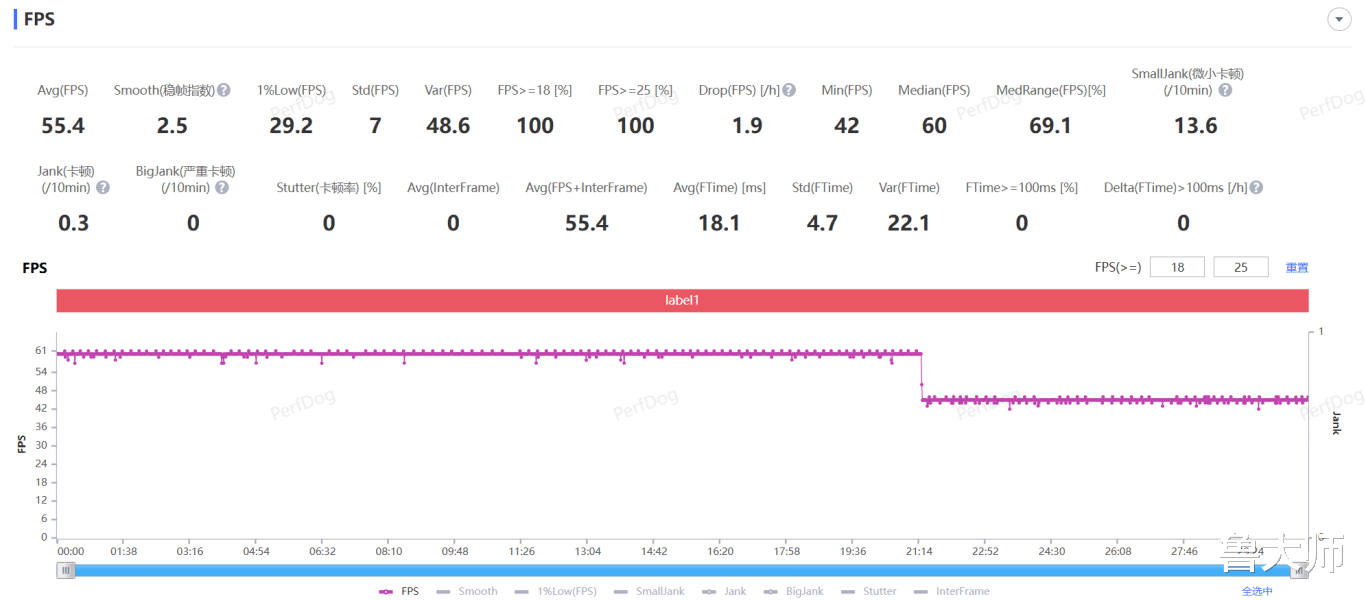
Task: Show Stutter series via legend
Action: pos(869,591)
